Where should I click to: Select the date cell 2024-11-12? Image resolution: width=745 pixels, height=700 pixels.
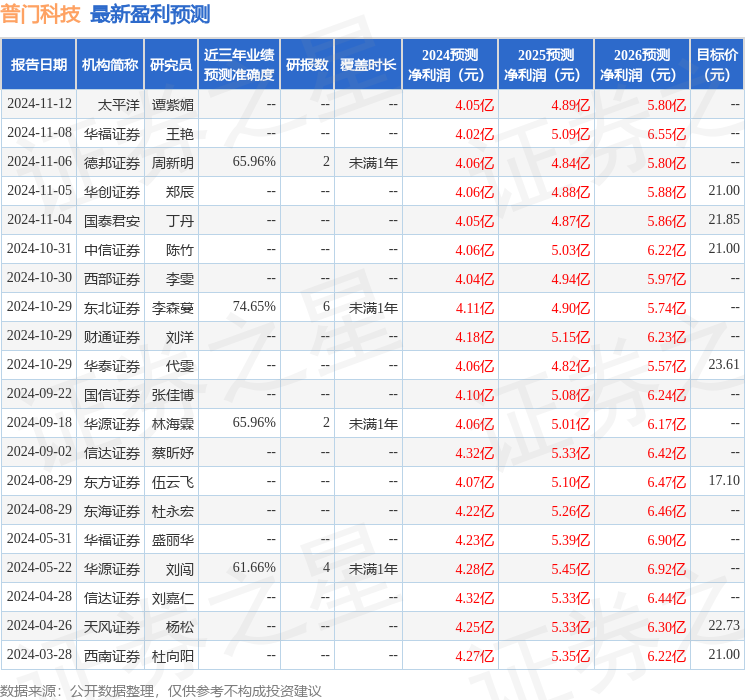tap(39, 104)
